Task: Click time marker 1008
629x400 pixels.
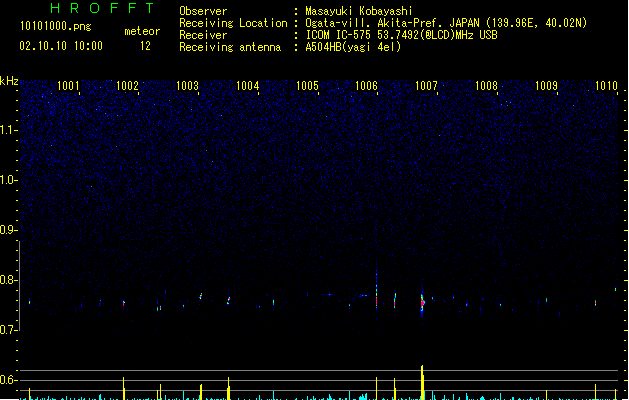Action: (x=486, y=86)
